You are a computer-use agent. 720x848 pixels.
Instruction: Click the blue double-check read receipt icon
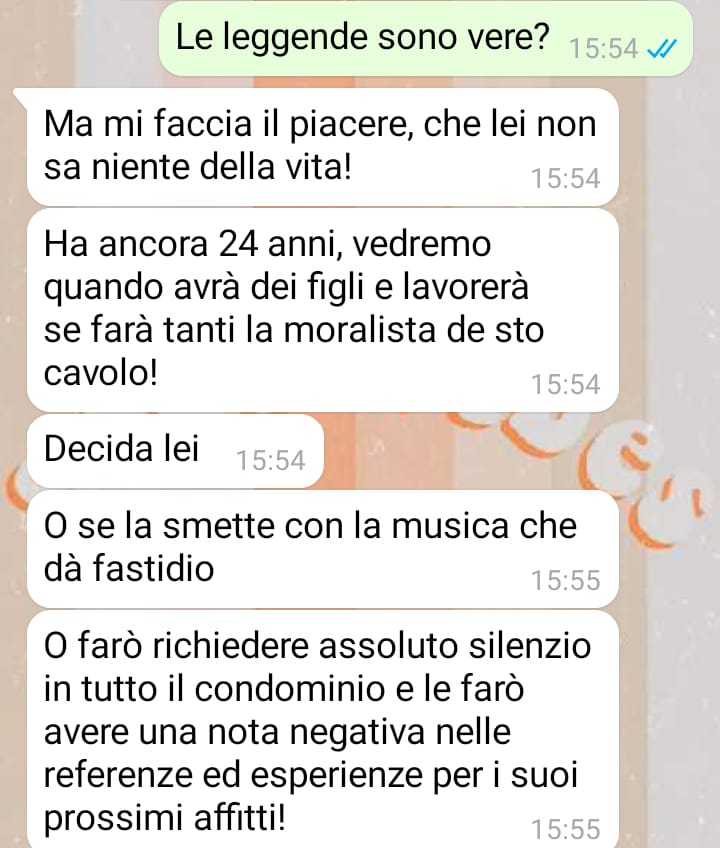662,49
